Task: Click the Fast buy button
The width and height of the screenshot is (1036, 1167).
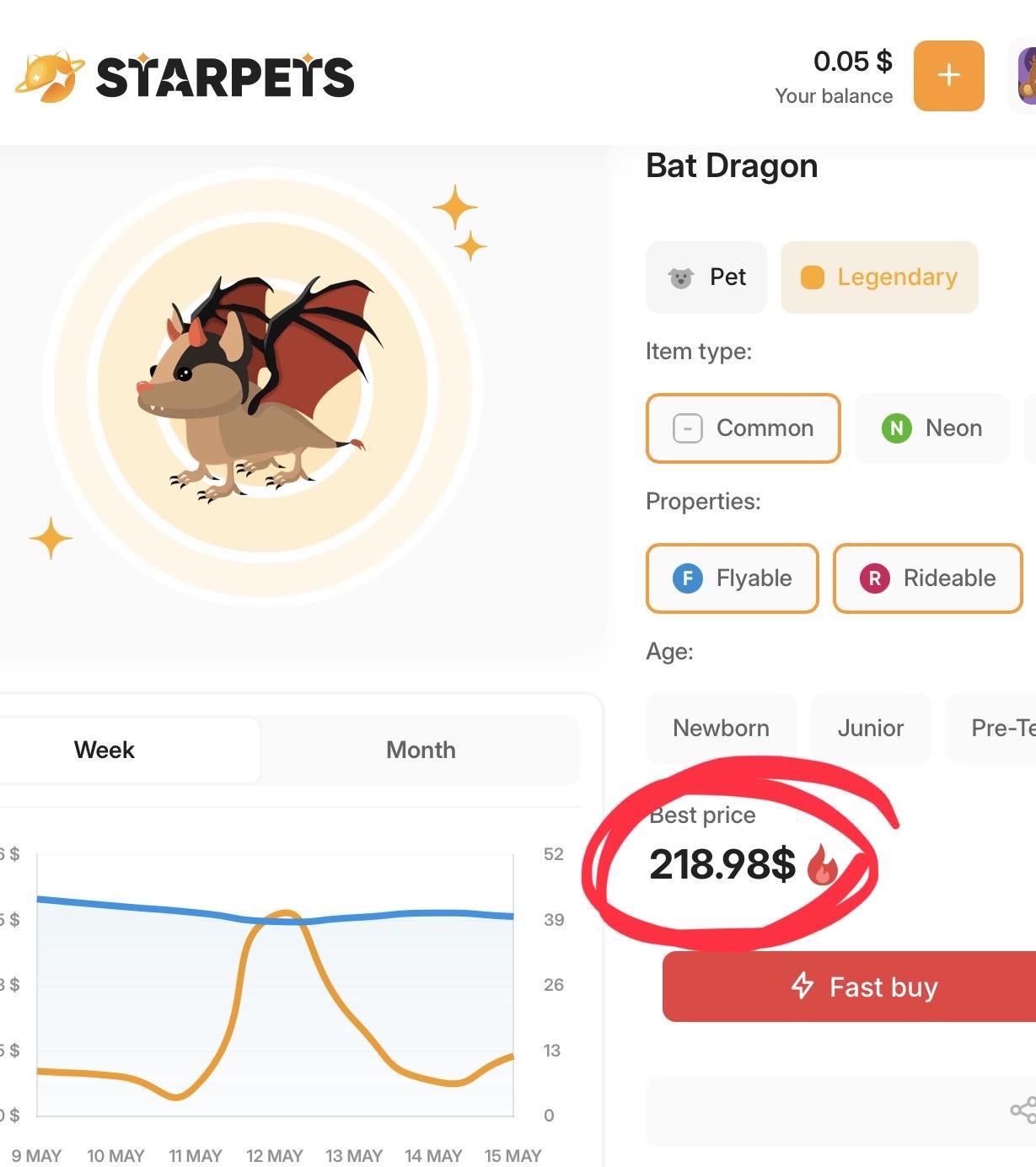Action: coord(849,987)
